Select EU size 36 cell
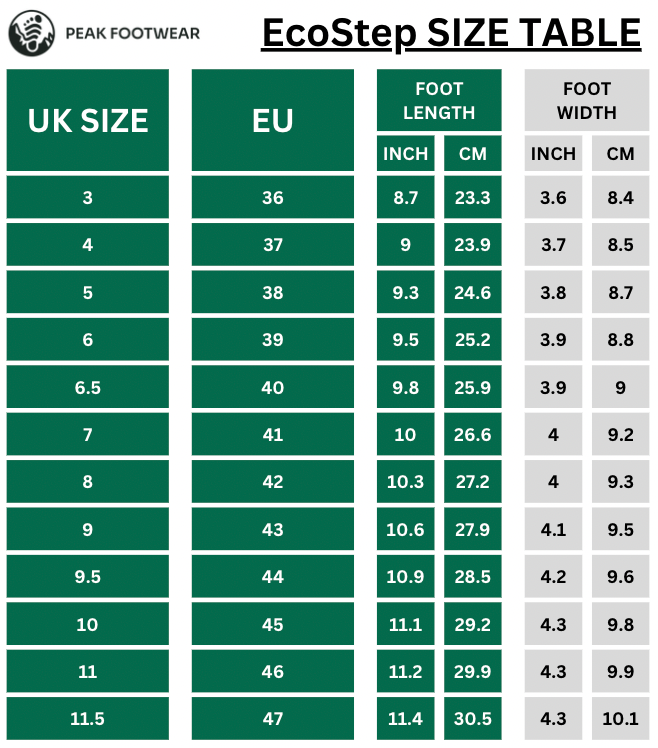The width and height of the screenshot is (658, 748). [272, 198]
